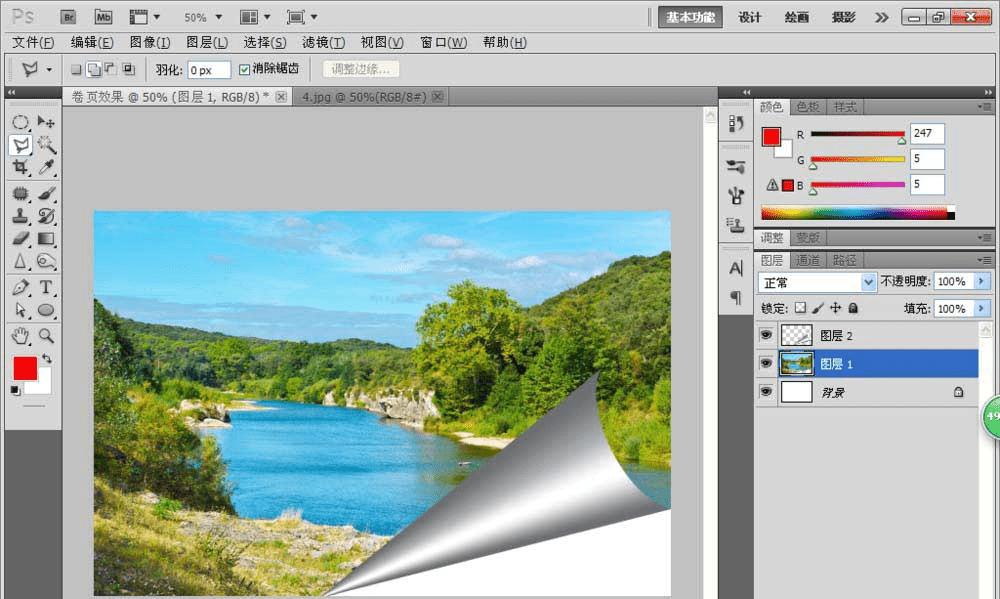Toggle anti-alias checkbox 消除锯齿
The height and width of the screenshot is (599, 1000).
[x=244, y=70]
